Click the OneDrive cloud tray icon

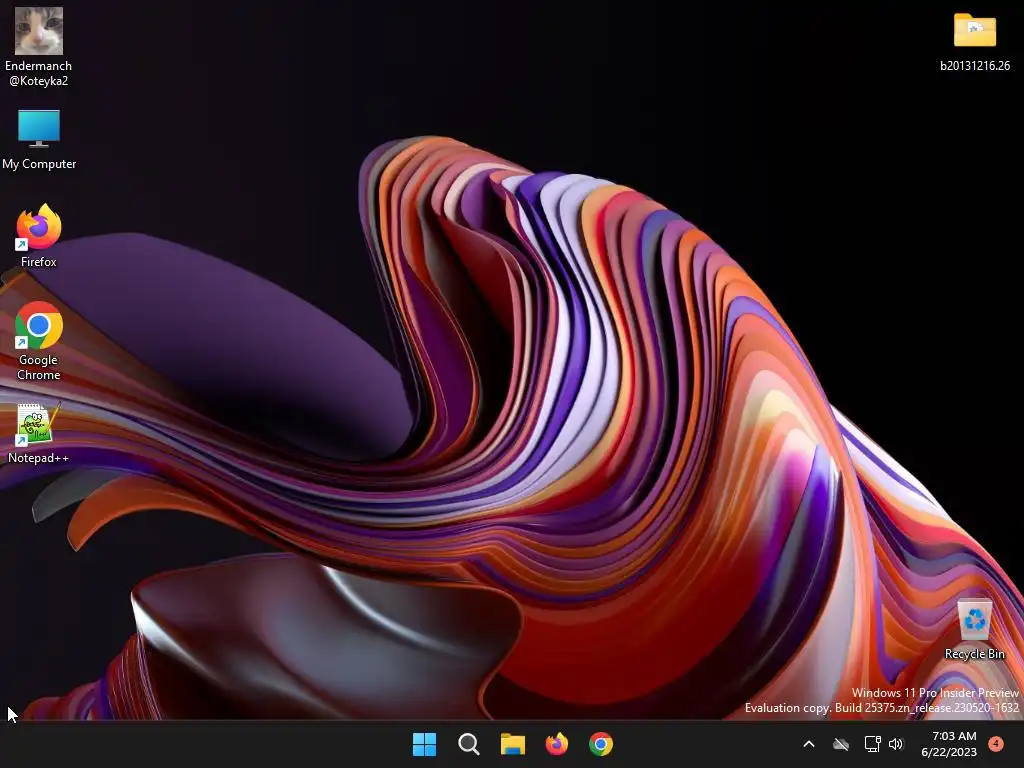click(840, 744)
